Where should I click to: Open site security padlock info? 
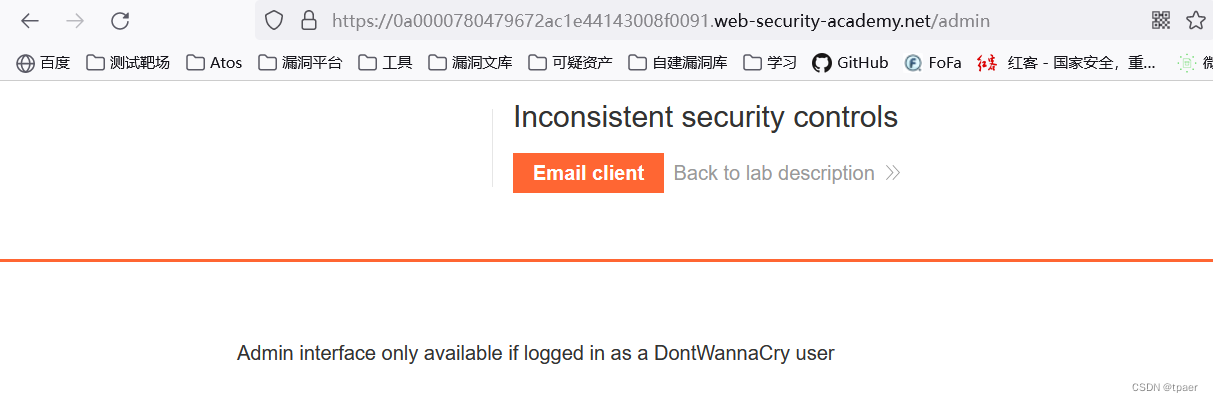tap(309, 20)
